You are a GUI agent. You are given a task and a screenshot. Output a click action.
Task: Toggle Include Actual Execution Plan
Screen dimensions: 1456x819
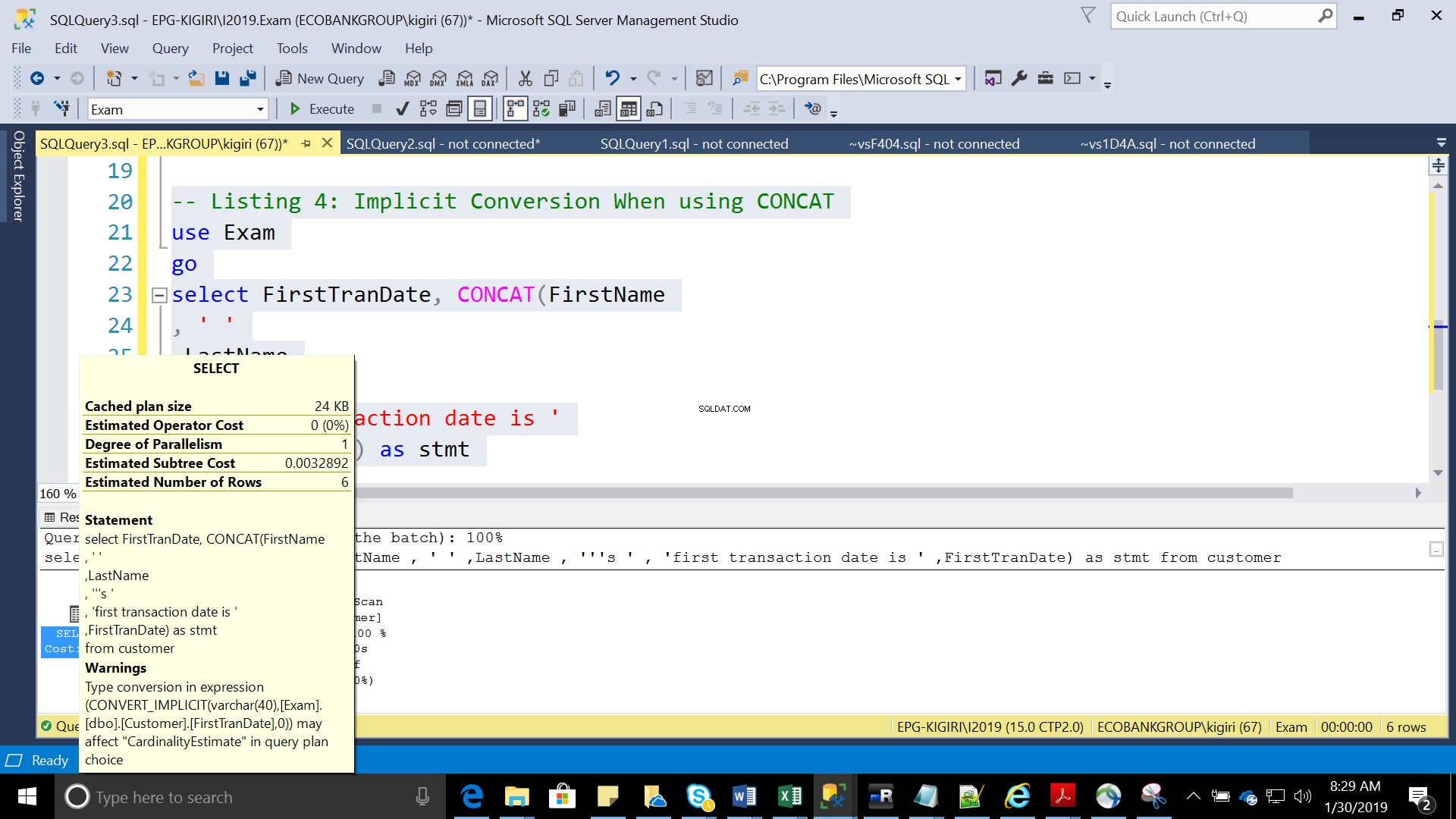pos(516,108)
